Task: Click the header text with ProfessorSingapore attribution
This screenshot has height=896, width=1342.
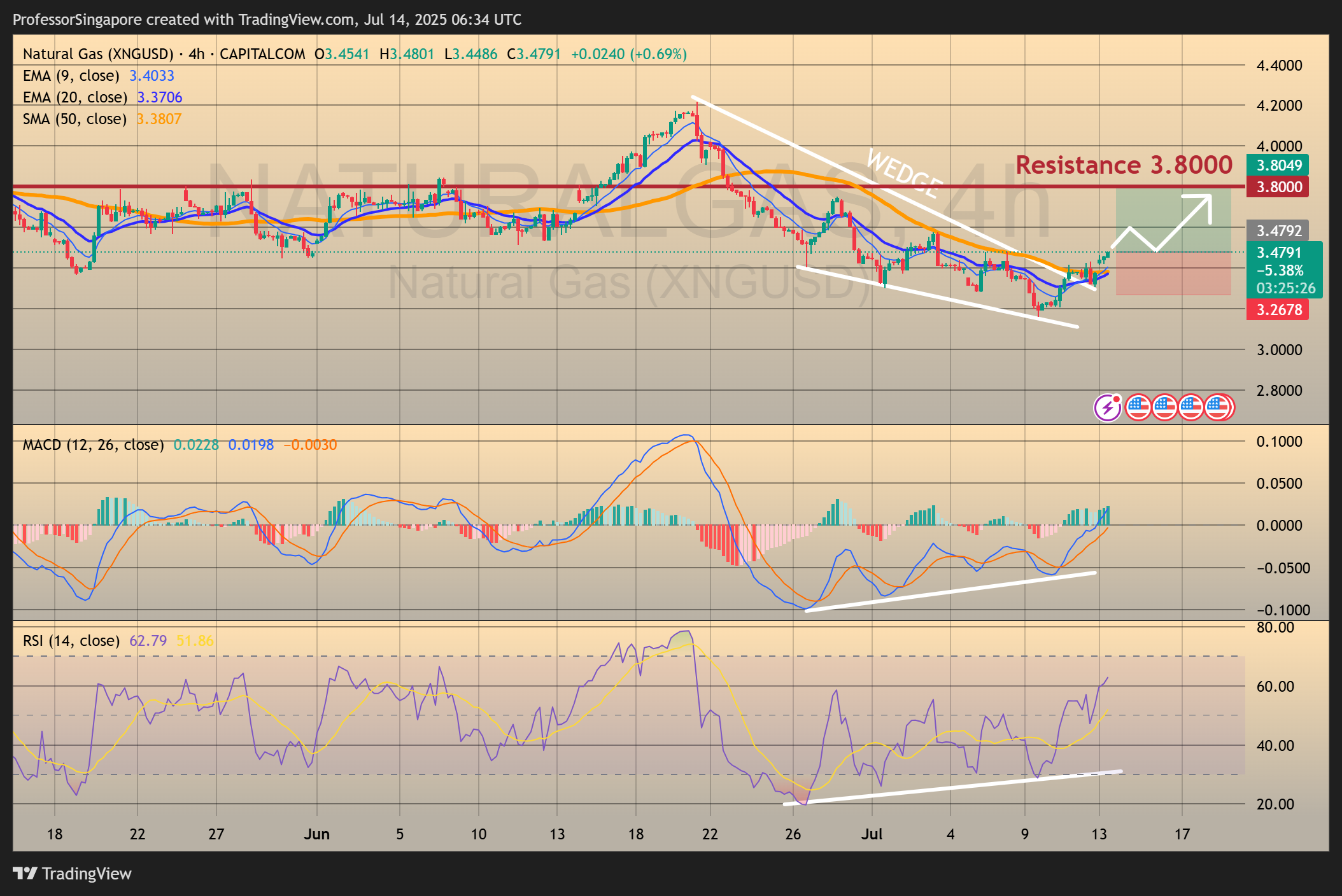Action: [267, 20]
